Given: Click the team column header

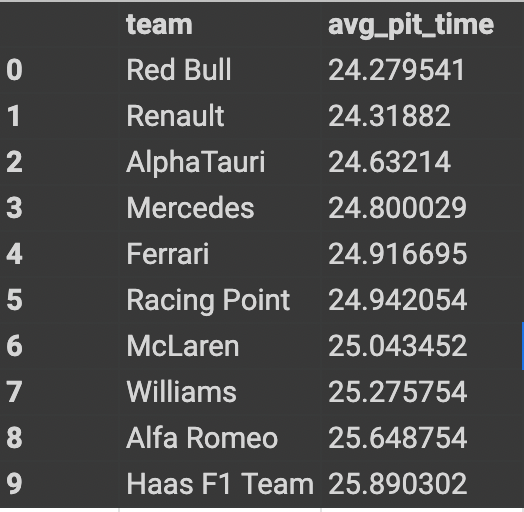Looking at the screenshot, I should pyautogui.click(x=159, y=25).
